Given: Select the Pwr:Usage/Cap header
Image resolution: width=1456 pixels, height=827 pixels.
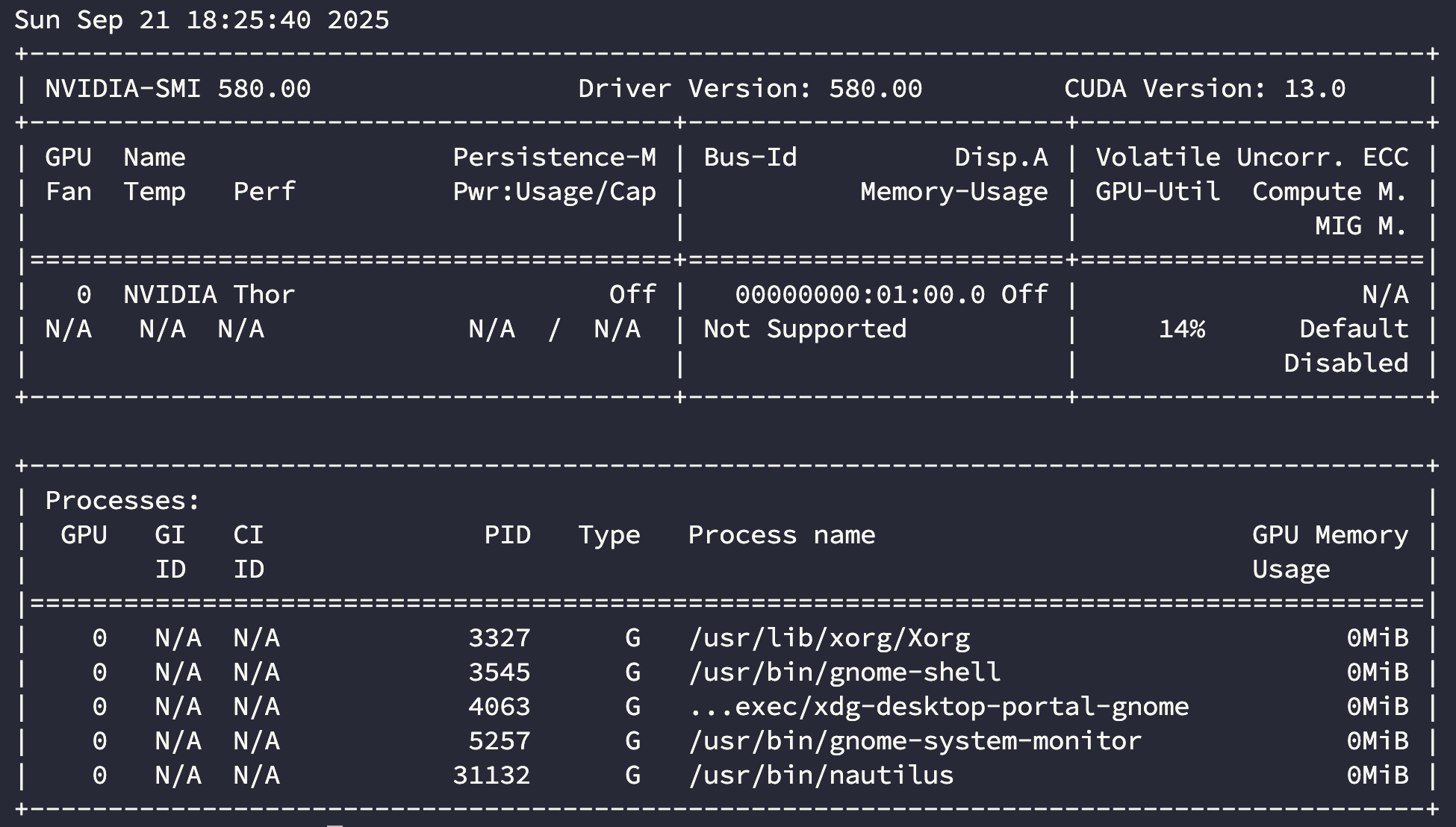Looking at the screenshot, I should pos(555,193).
